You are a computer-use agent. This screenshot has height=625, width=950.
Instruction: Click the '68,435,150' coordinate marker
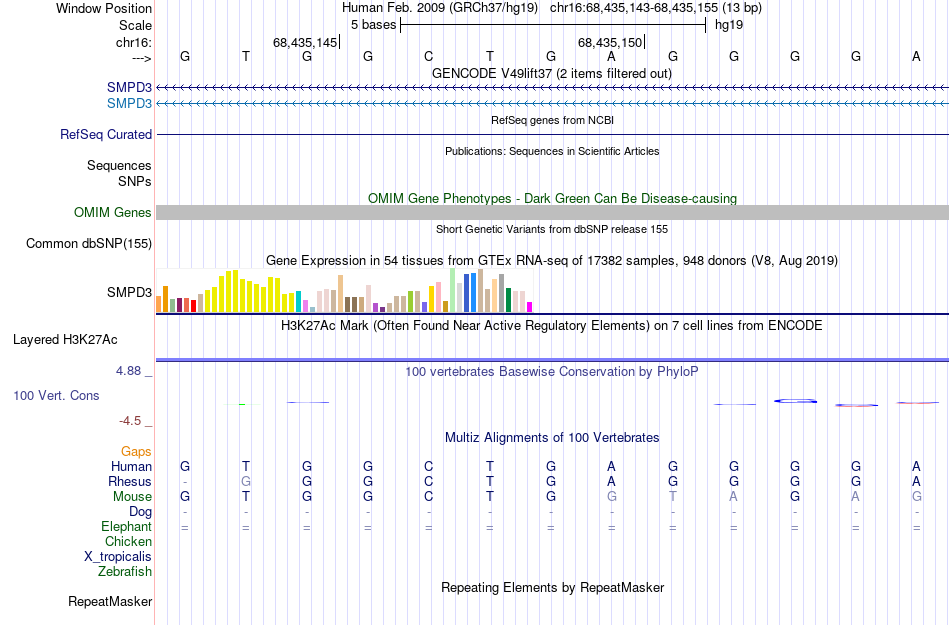pyautogui.click(x=610, y=42)
